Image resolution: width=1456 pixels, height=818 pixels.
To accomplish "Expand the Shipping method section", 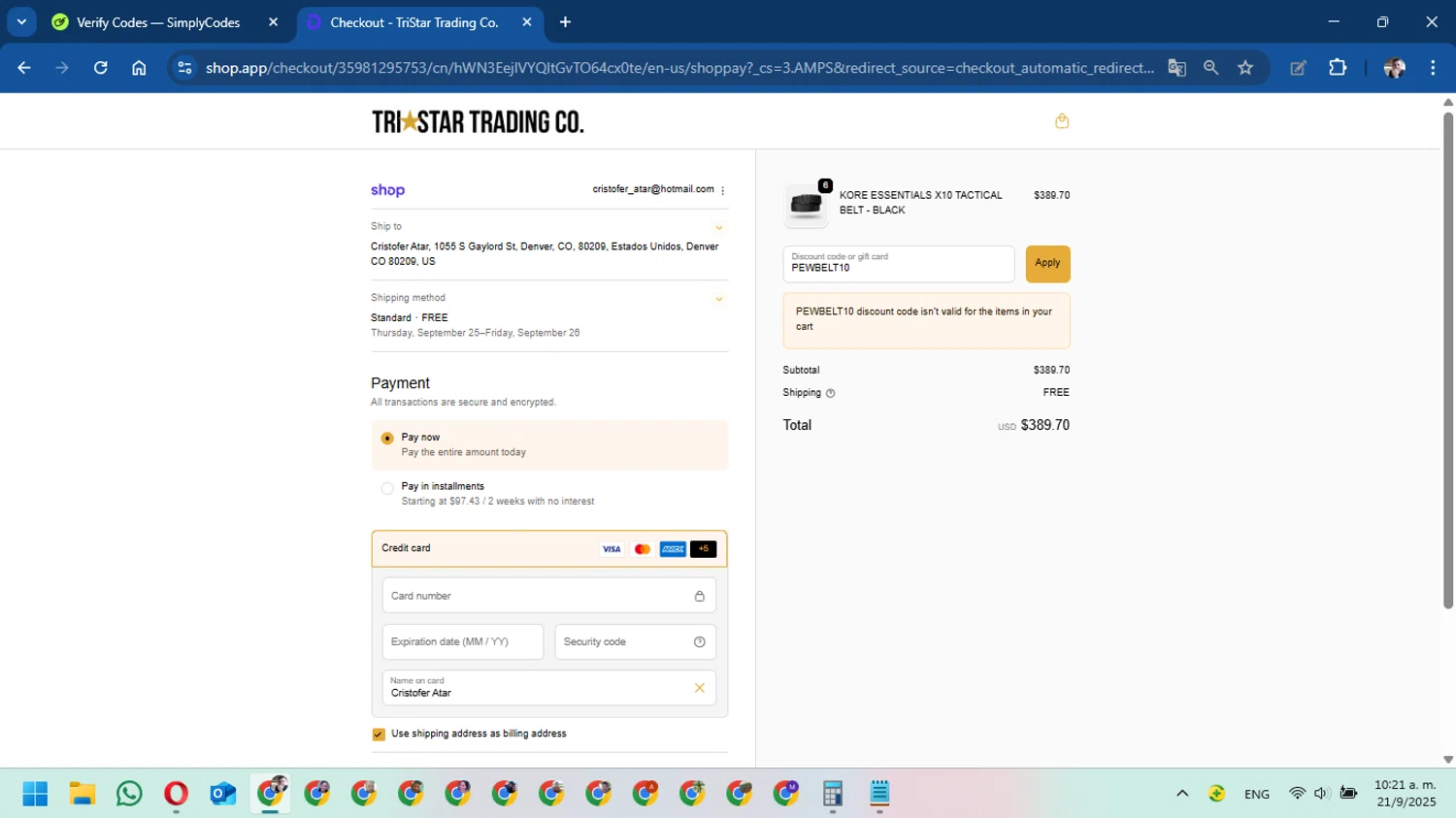I will point(719,299).
